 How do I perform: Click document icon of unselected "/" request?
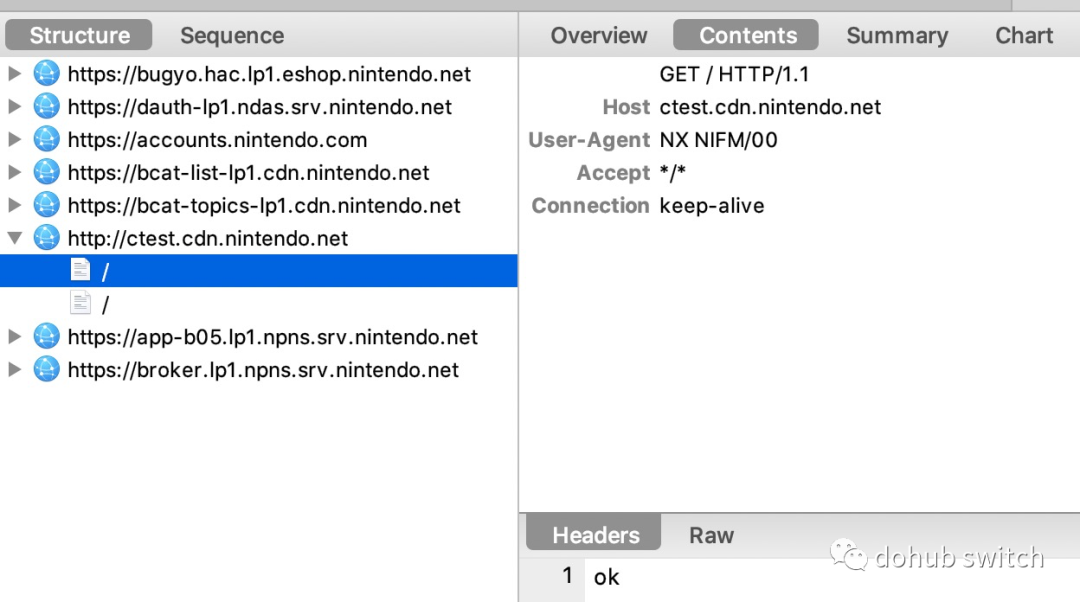click(x=81, y=303)
